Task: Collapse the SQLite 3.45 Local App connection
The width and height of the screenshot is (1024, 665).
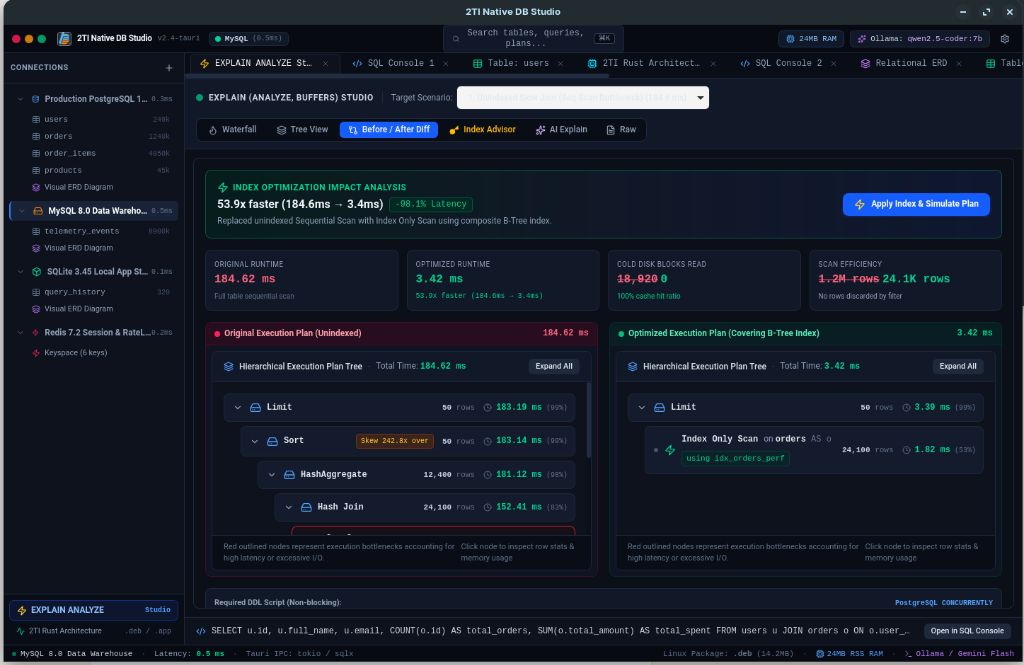Action: pyautogui.click(x=21, y=272)
